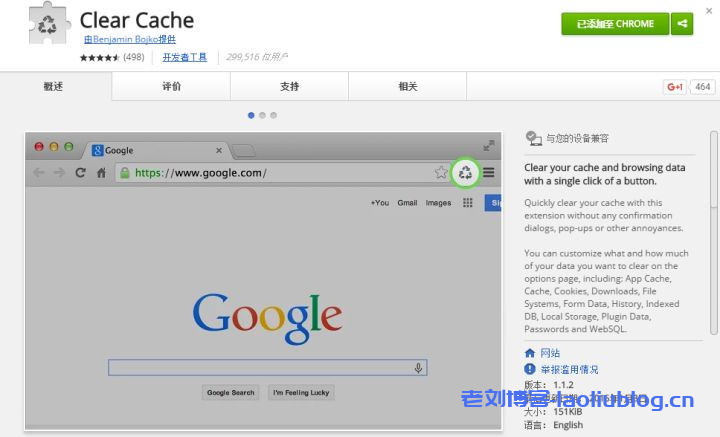Image resolution: width=720 pixels, height=437 pixels.
Task: Click the new tab button in the preview
Action: (x=243, y=151)
